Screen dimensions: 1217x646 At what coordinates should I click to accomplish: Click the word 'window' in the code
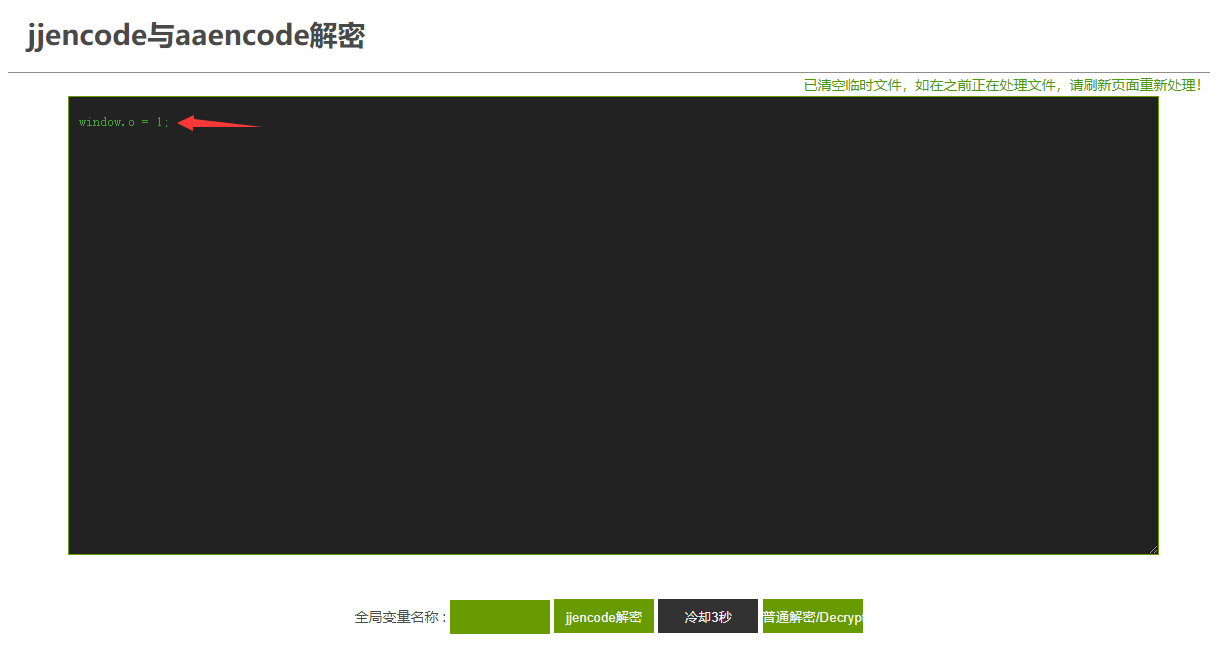tap(100, 122)
